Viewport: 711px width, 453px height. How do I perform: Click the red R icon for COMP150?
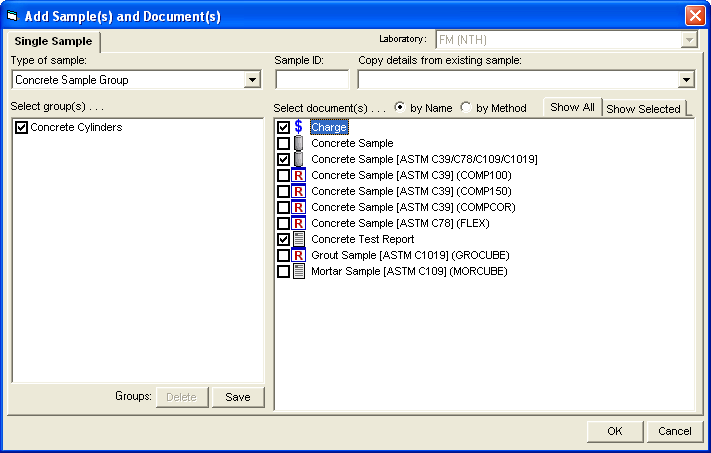click(298, 191)
